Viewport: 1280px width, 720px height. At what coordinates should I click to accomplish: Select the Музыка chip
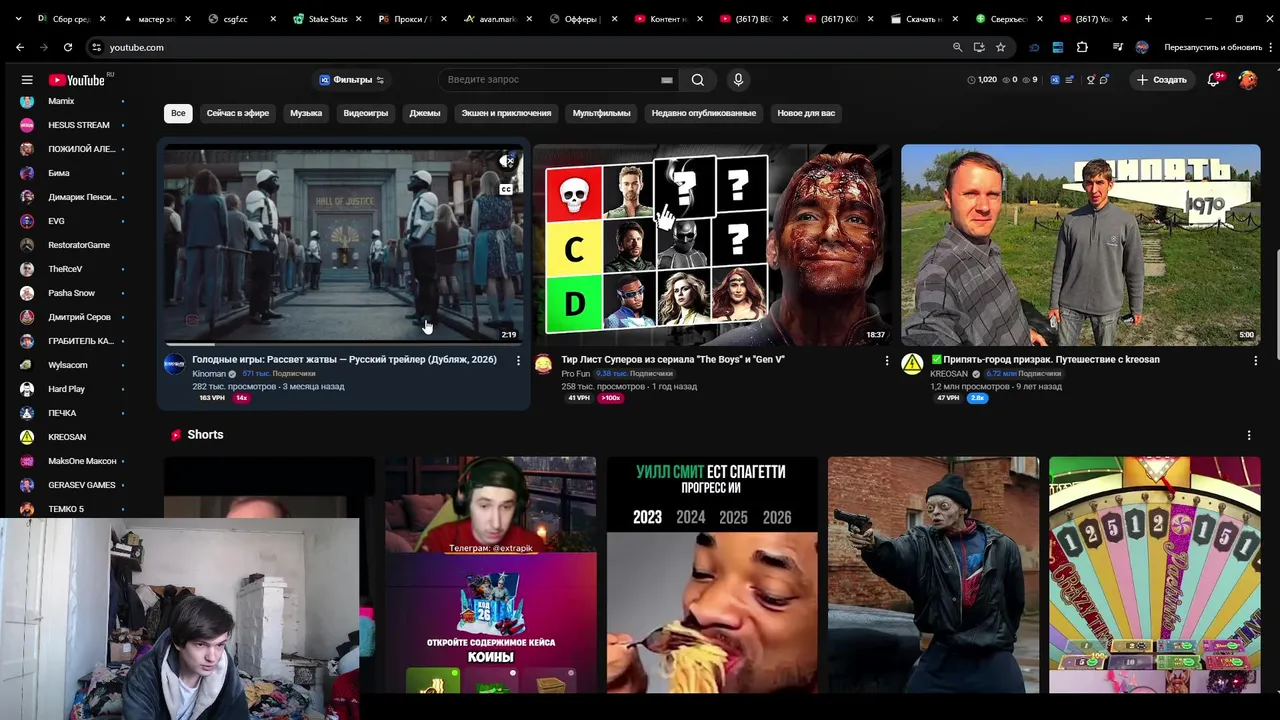click(306, 113)
